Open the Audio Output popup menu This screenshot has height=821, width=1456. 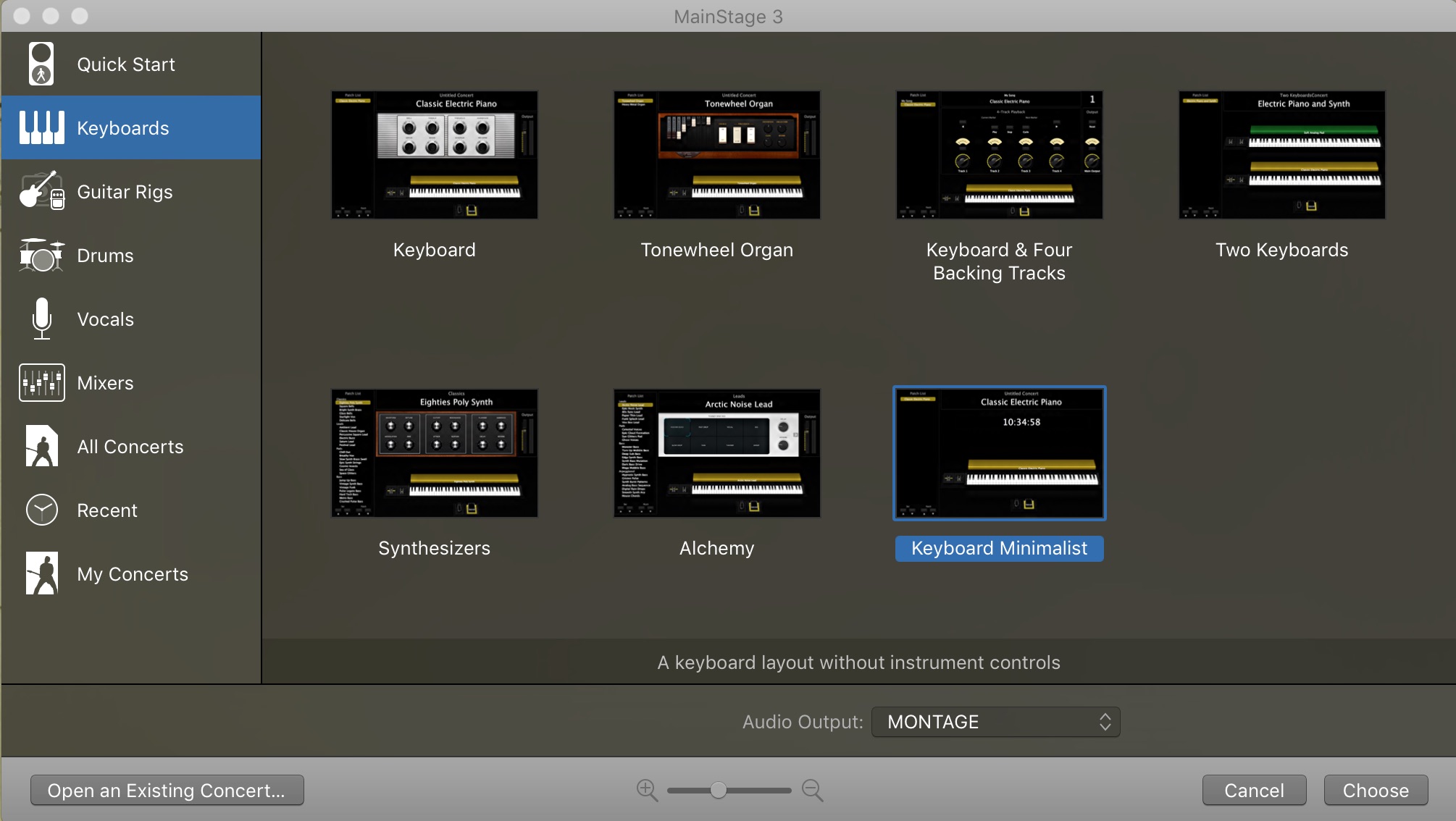pos(995,722)
